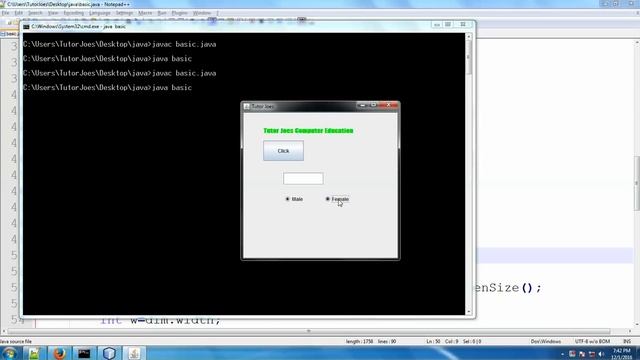This screenshot has width=640, height=360.
Task: Click the "Ln : 50" status bar entry
Action: [x=433, y=341]
